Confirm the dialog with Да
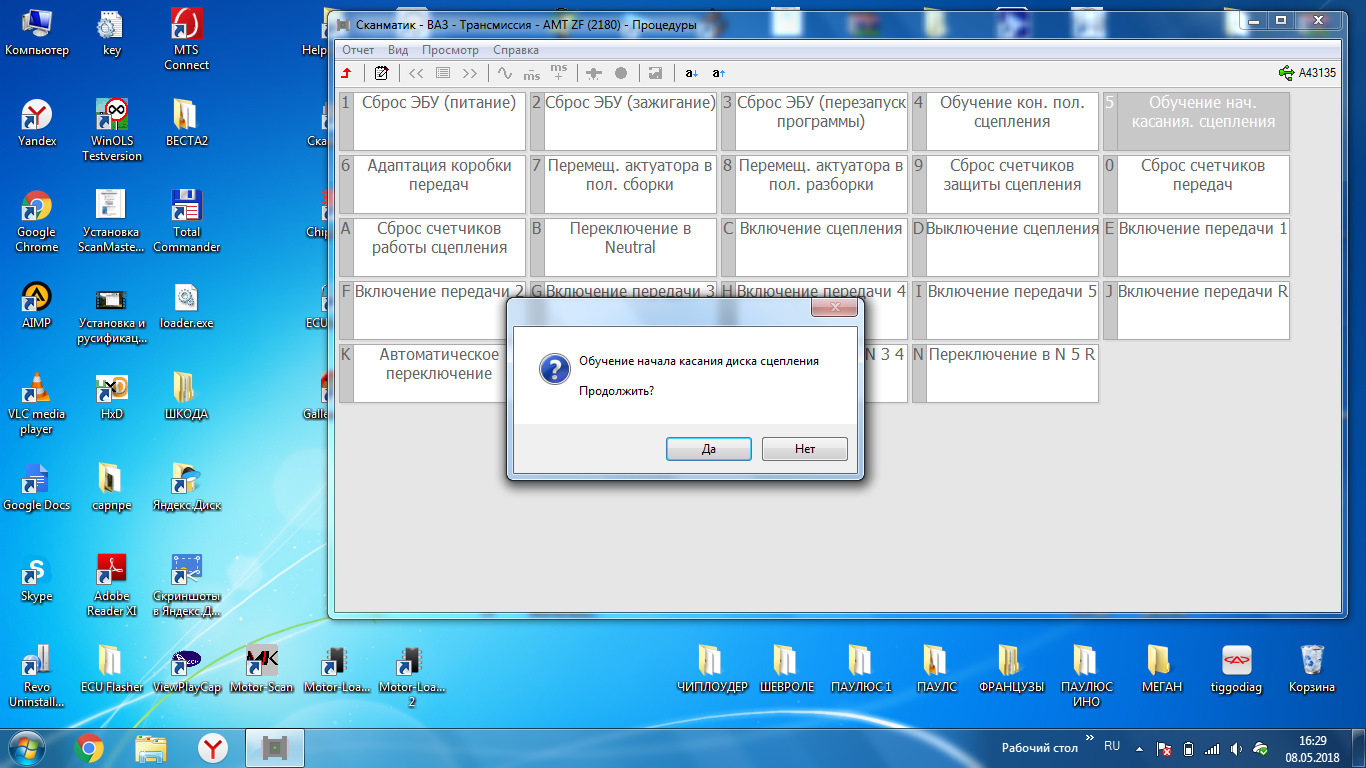1366x768 pixels. (709, 449)
